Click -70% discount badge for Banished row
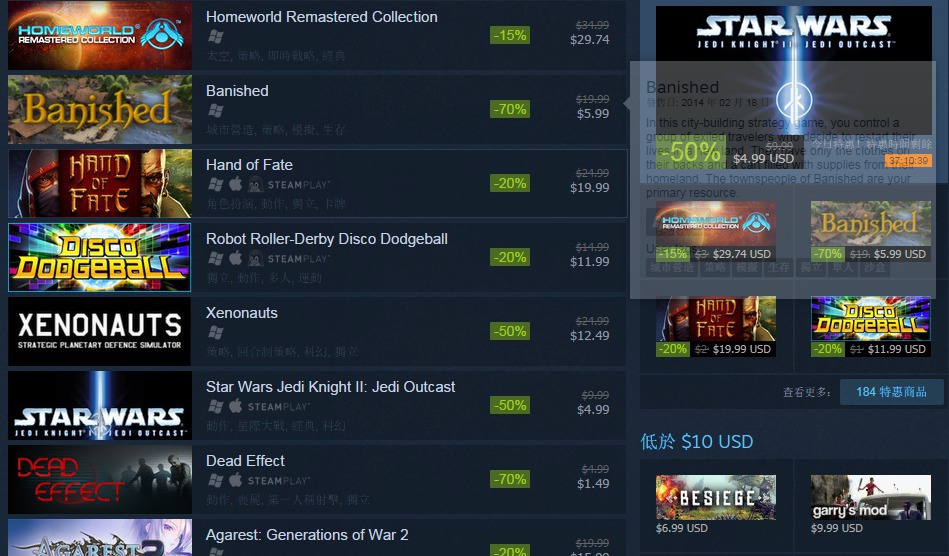The width and height of the screenshot is (949, 556). point(510,110)
